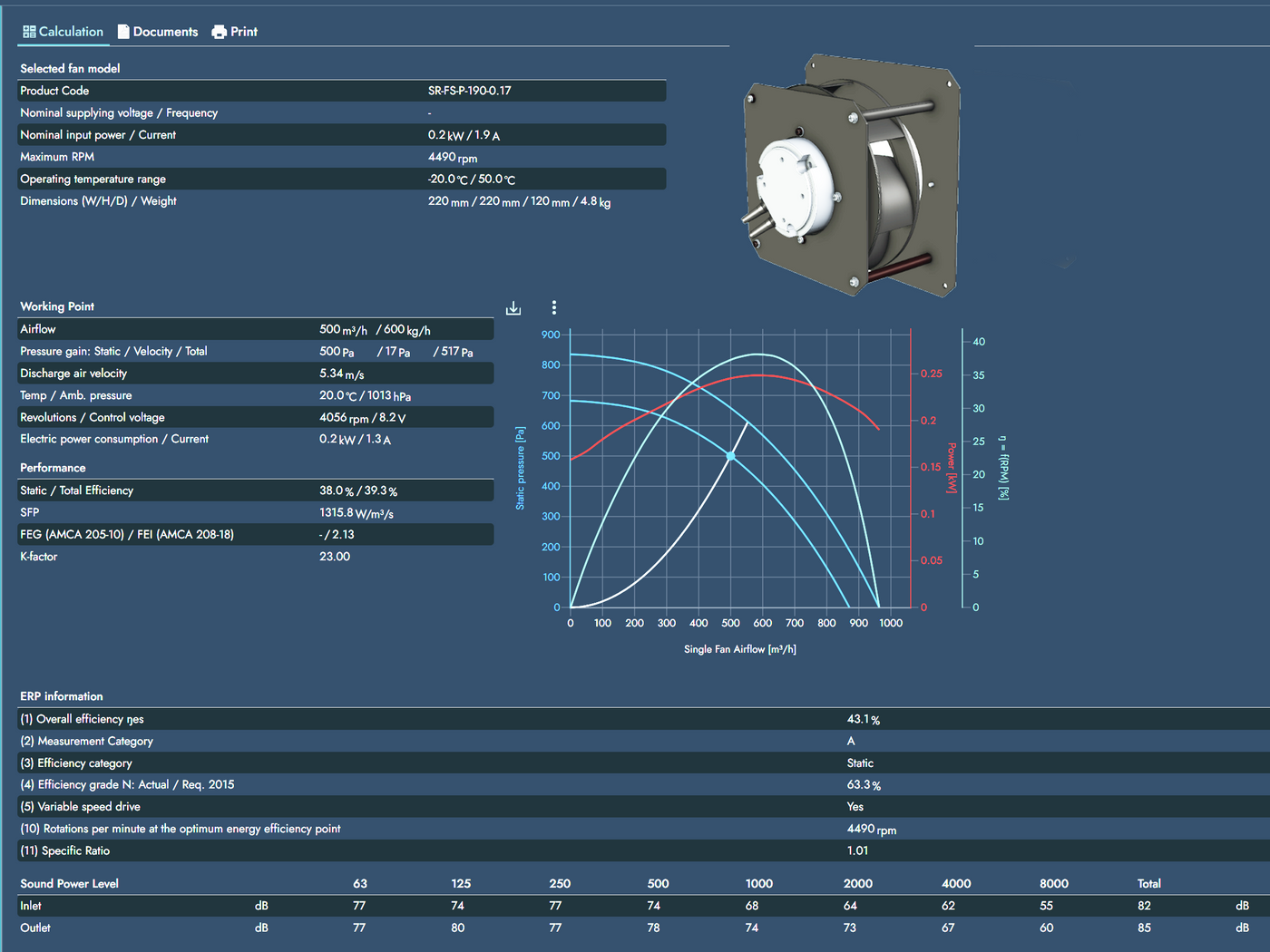Click the red Power [kW] axis label
This screenshot has width=1270, height=952.
(952, 468)
